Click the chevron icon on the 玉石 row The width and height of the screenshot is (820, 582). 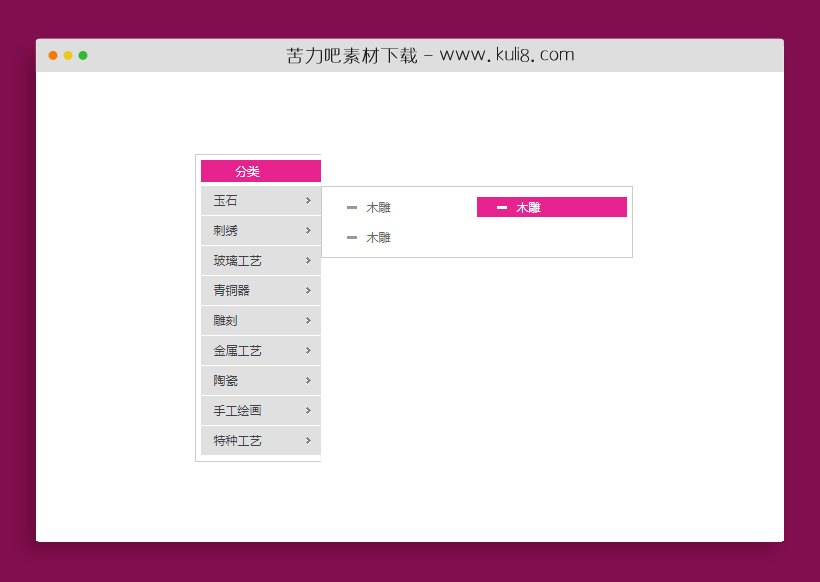[308, 201]
